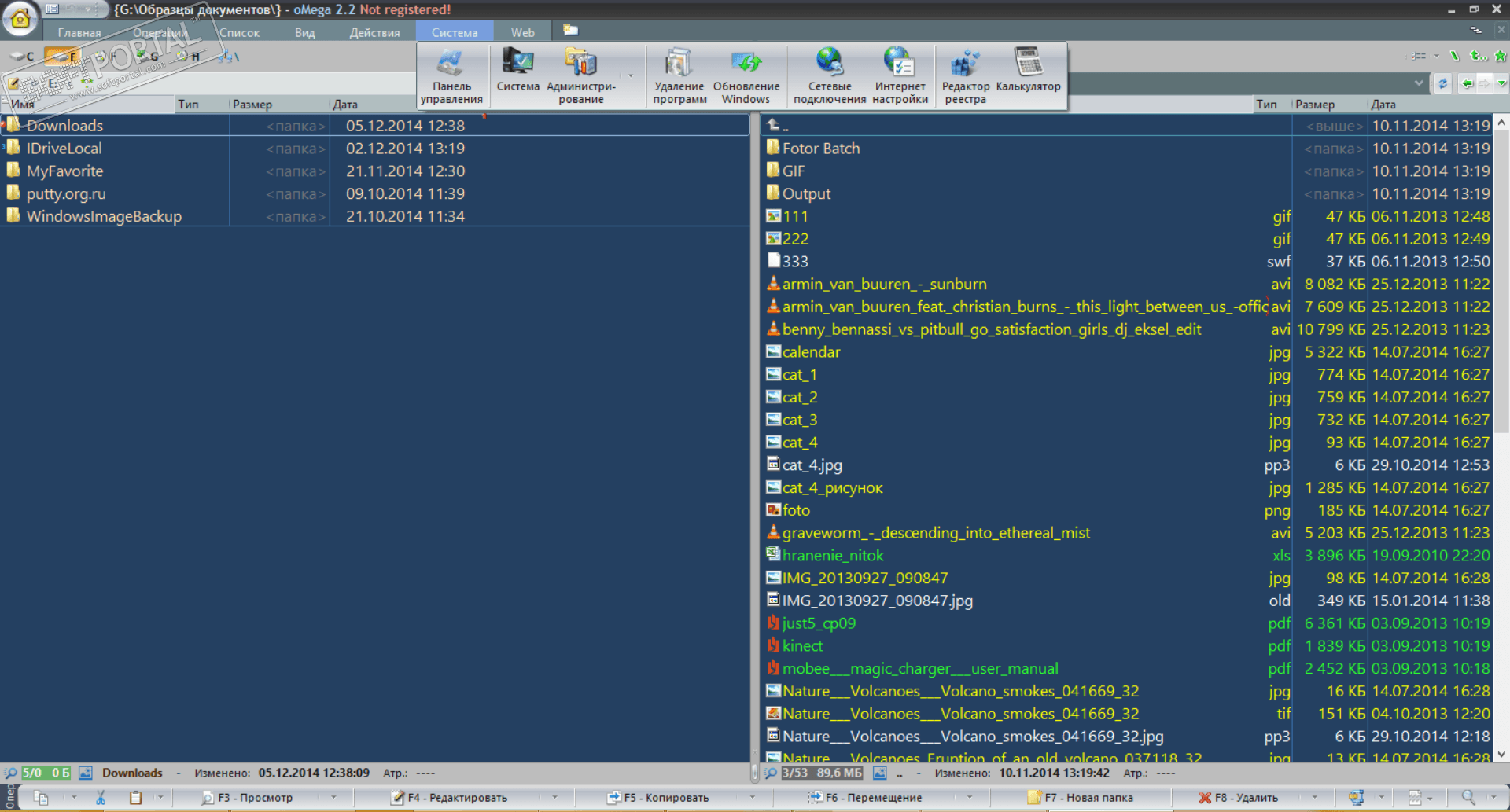Select the Fotor Batch folder
The width and height of the screenshot is (1510, 812).
coord(1128,149)
